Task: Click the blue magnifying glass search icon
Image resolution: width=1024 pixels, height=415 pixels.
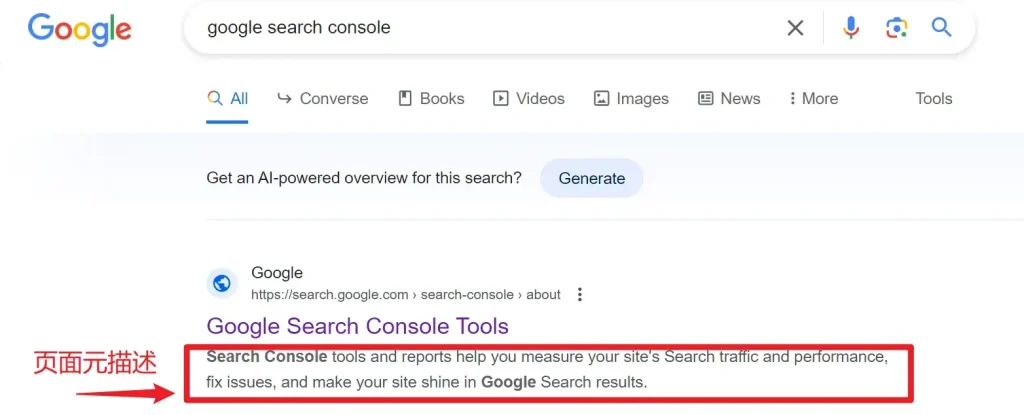Action: (941, 27)
